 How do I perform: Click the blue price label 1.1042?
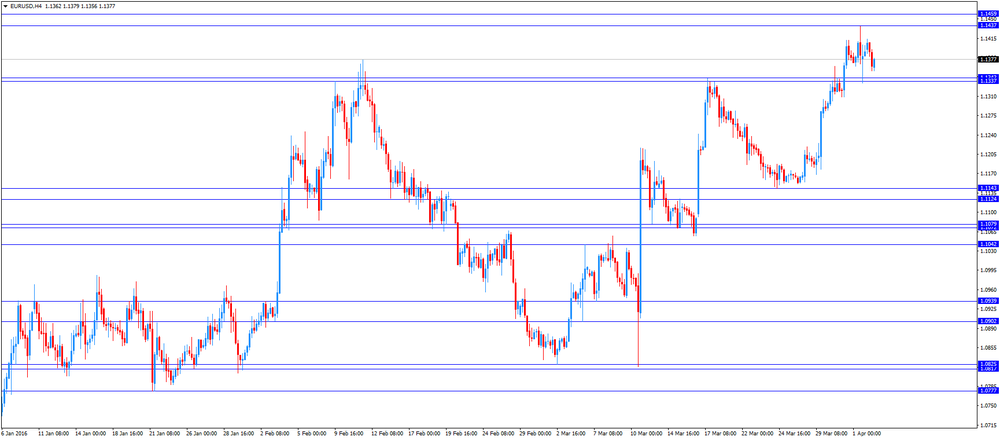pyautogui.click(x=989, y=244)
